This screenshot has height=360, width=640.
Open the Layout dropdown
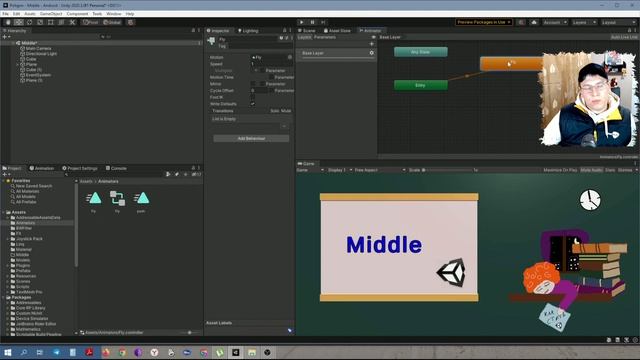click(618, 22)
